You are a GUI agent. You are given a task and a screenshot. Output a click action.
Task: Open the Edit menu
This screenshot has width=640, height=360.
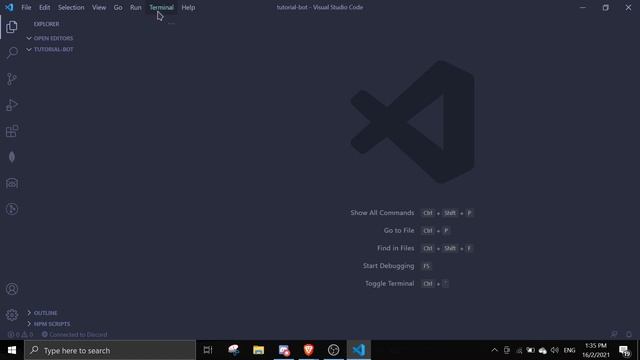click(44, 7)
